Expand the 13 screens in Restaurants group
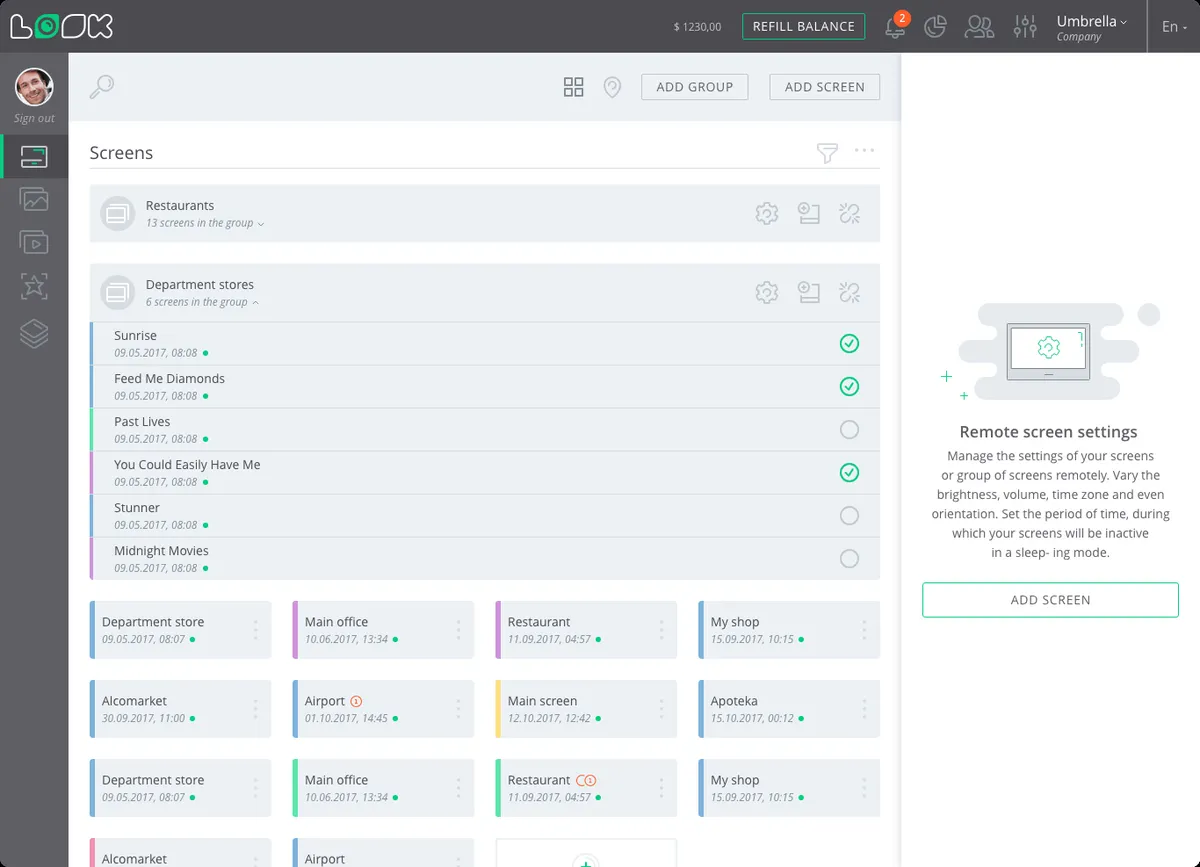Screen dimensions: 1200x867 [x=205, y=223]
